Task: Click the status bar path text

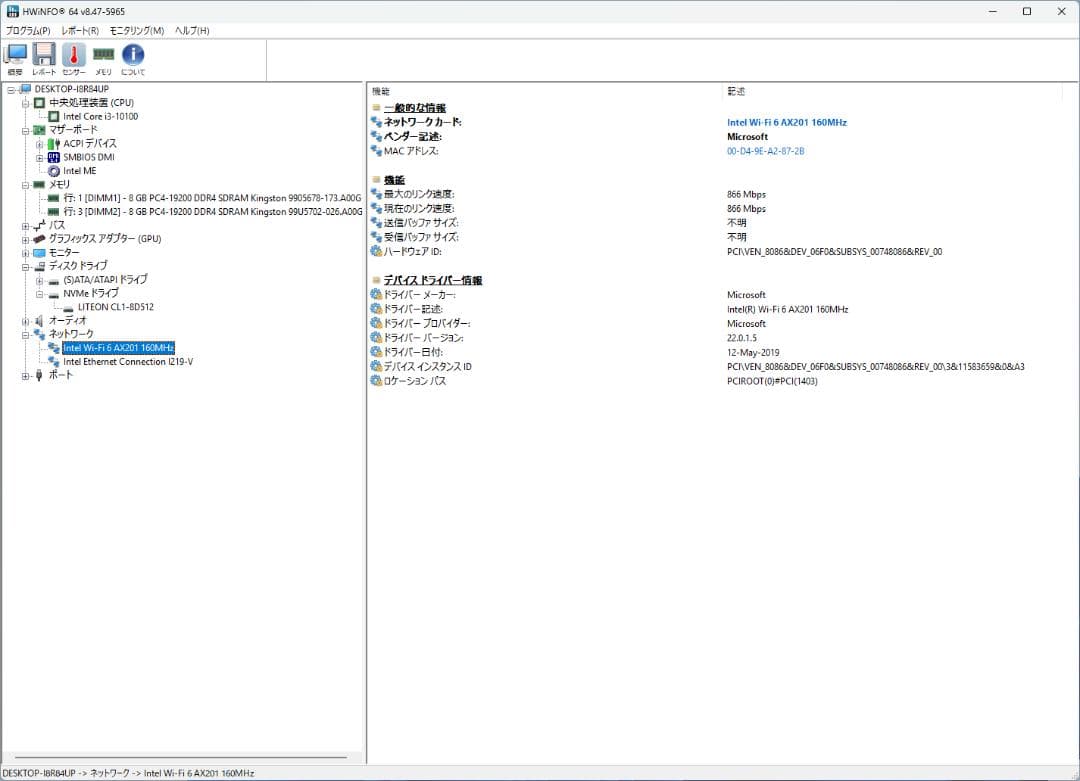Action: tap(129, 773)
